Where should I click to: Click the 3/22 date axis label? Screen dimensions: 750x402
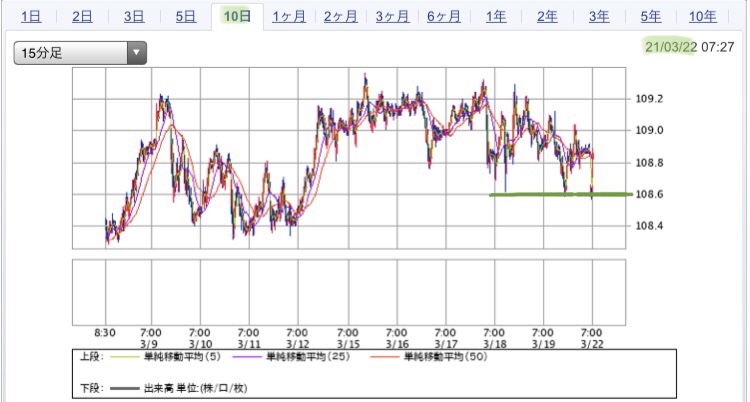593,345
